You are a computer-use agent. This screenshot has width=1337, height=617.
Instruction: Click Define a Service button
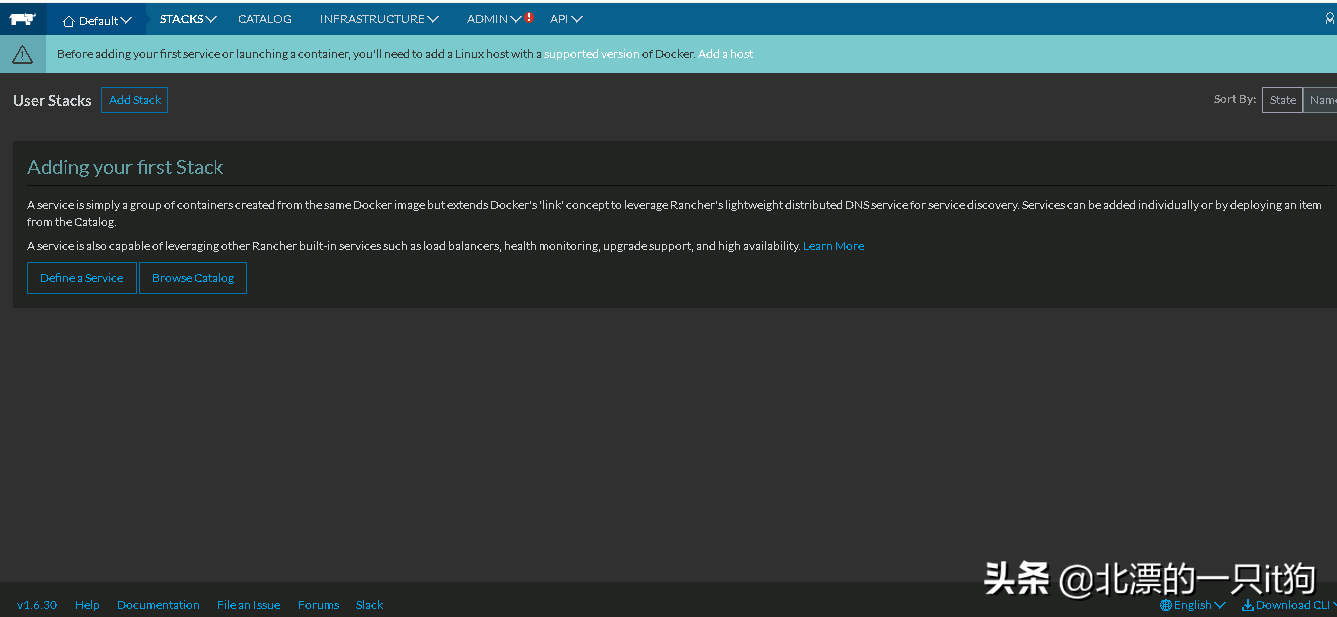pos(82,278)
